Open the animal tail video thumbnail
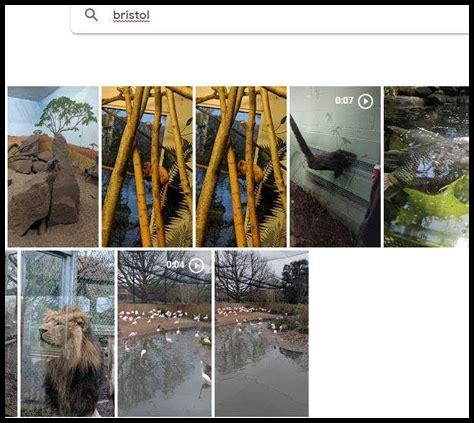474x423 pixels. click(x=335, y=167)
